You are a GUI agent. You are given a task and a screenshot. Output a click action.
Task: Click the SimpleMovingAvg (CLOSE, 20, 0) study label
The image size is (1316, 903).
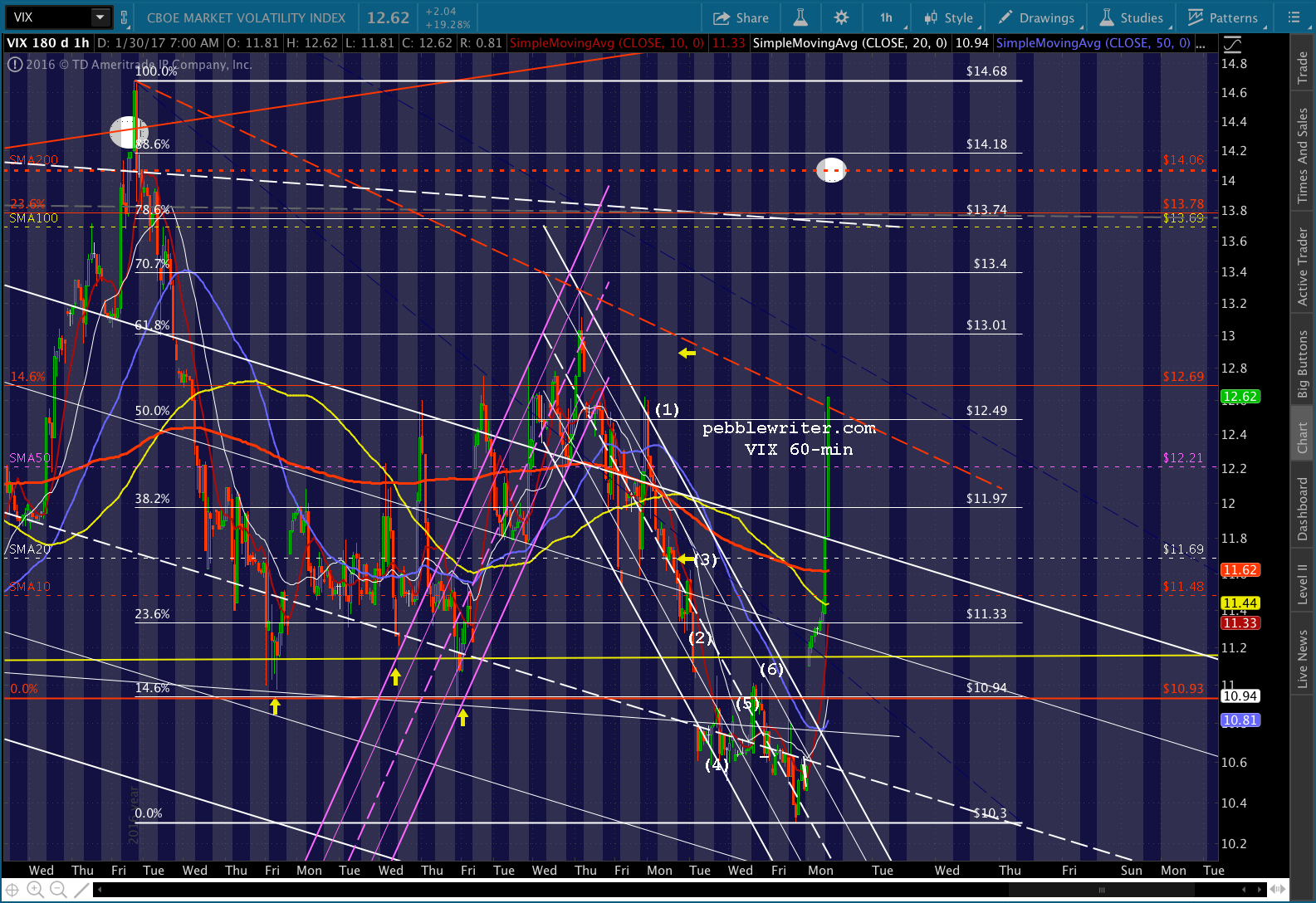[849, 43]
